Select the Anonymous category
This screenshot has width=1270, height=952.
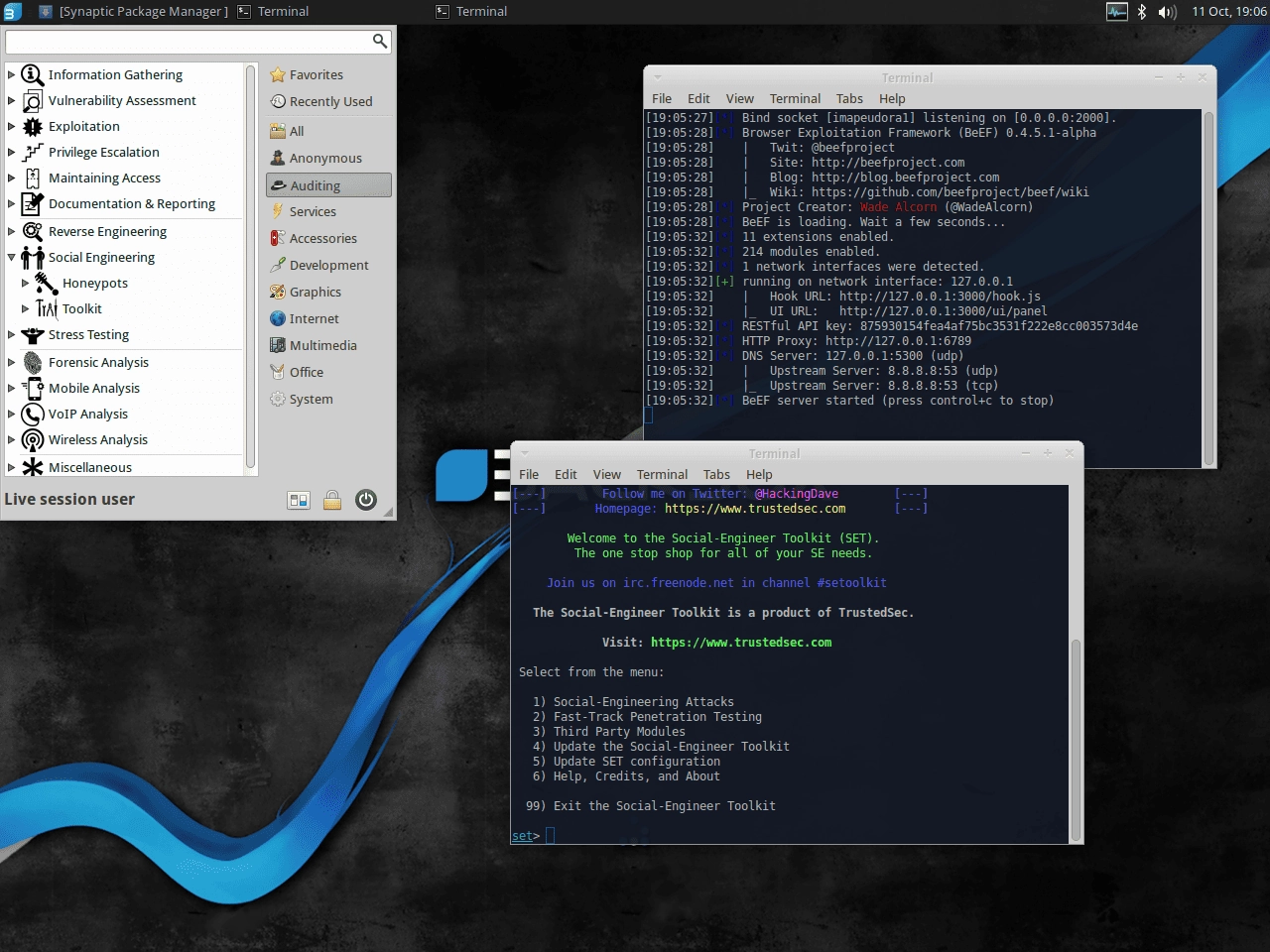pyautogui.click(x=329, y=158)
